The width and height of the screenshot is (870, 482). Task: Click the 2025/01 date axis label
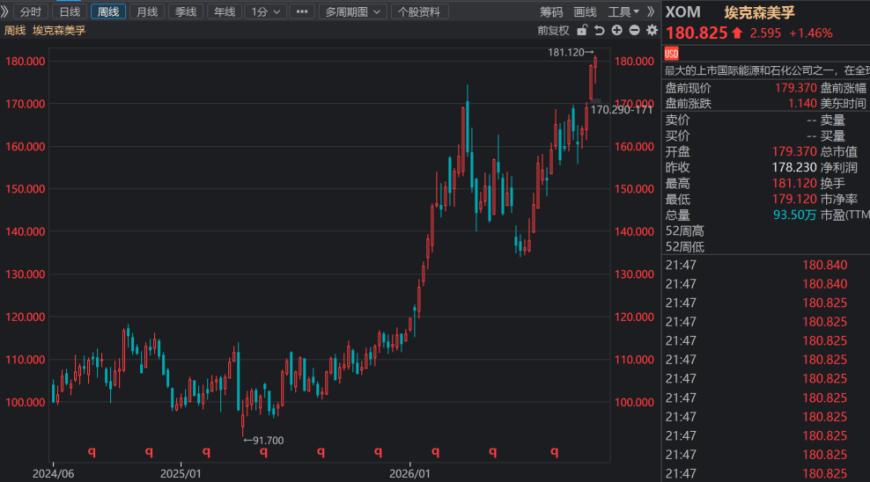pyautogui.click(x=181, y=474)
